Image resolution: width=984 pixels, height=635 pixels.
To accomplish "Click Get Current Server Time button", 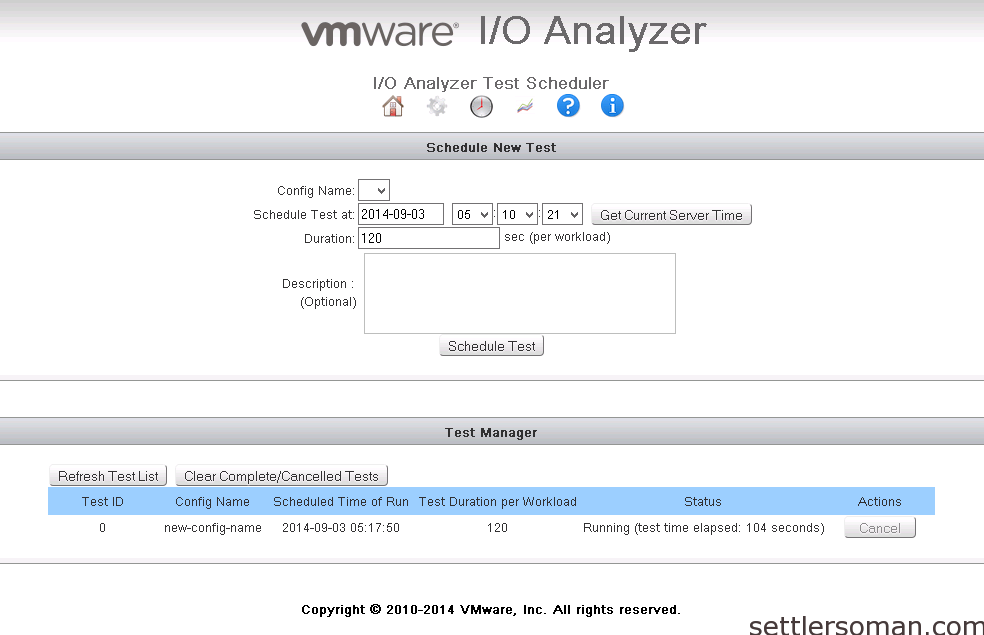I will pos(671,215).
